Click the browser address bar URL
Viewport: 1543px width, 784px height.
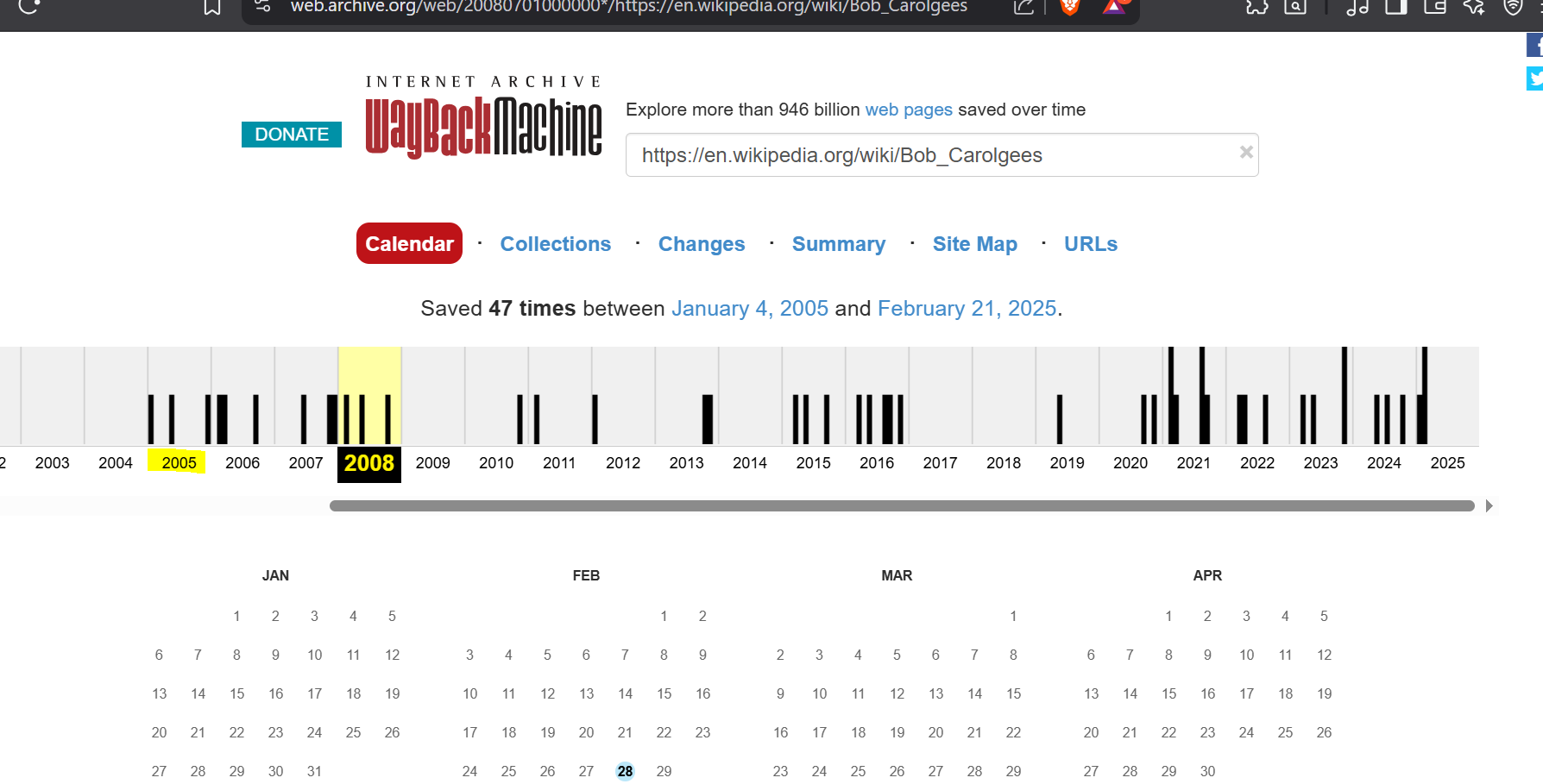tap(628, 7)
